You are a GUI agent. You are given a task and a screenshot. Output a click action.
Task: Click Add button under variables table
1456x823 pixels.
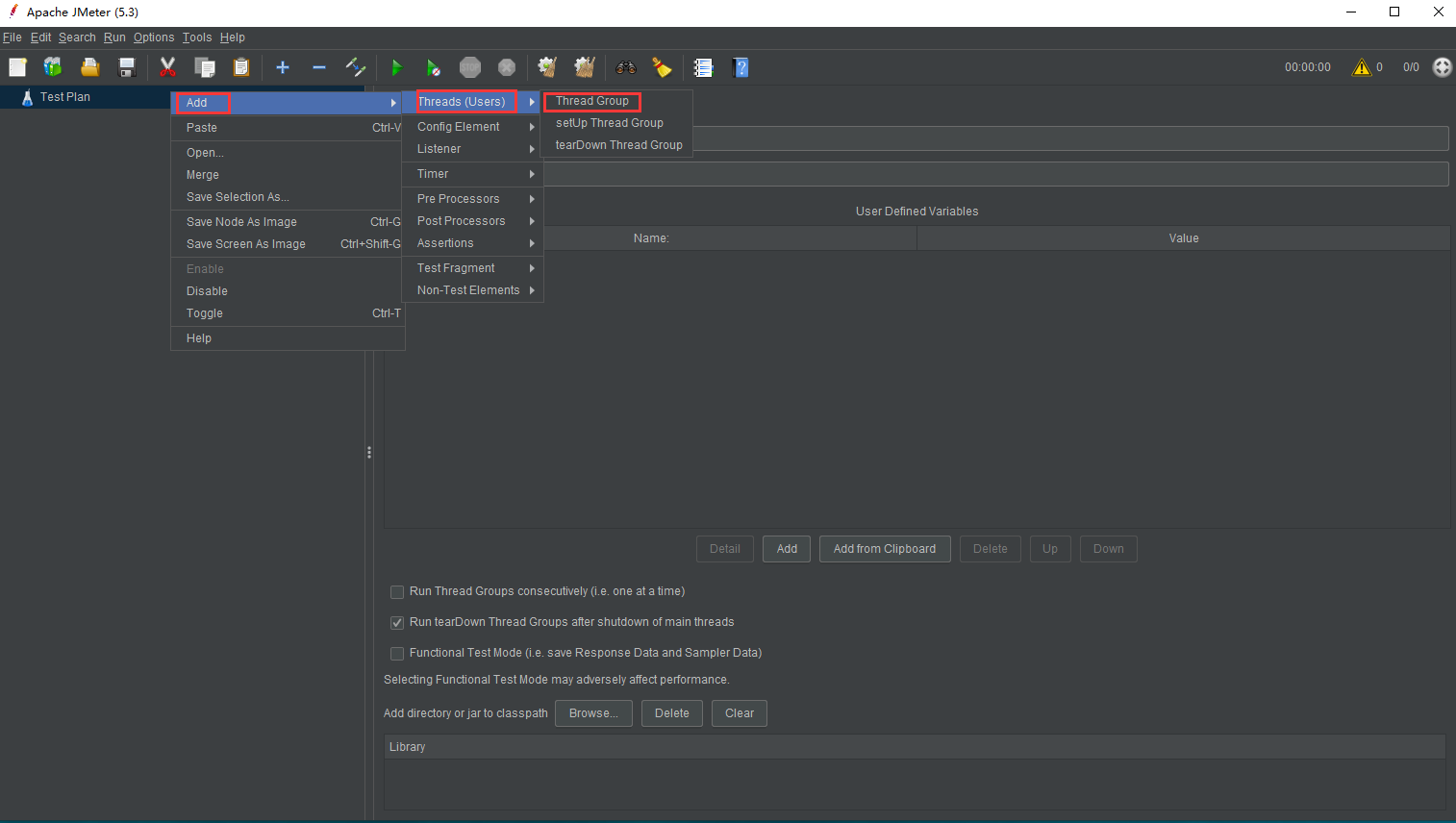click(x=787, y=549)
